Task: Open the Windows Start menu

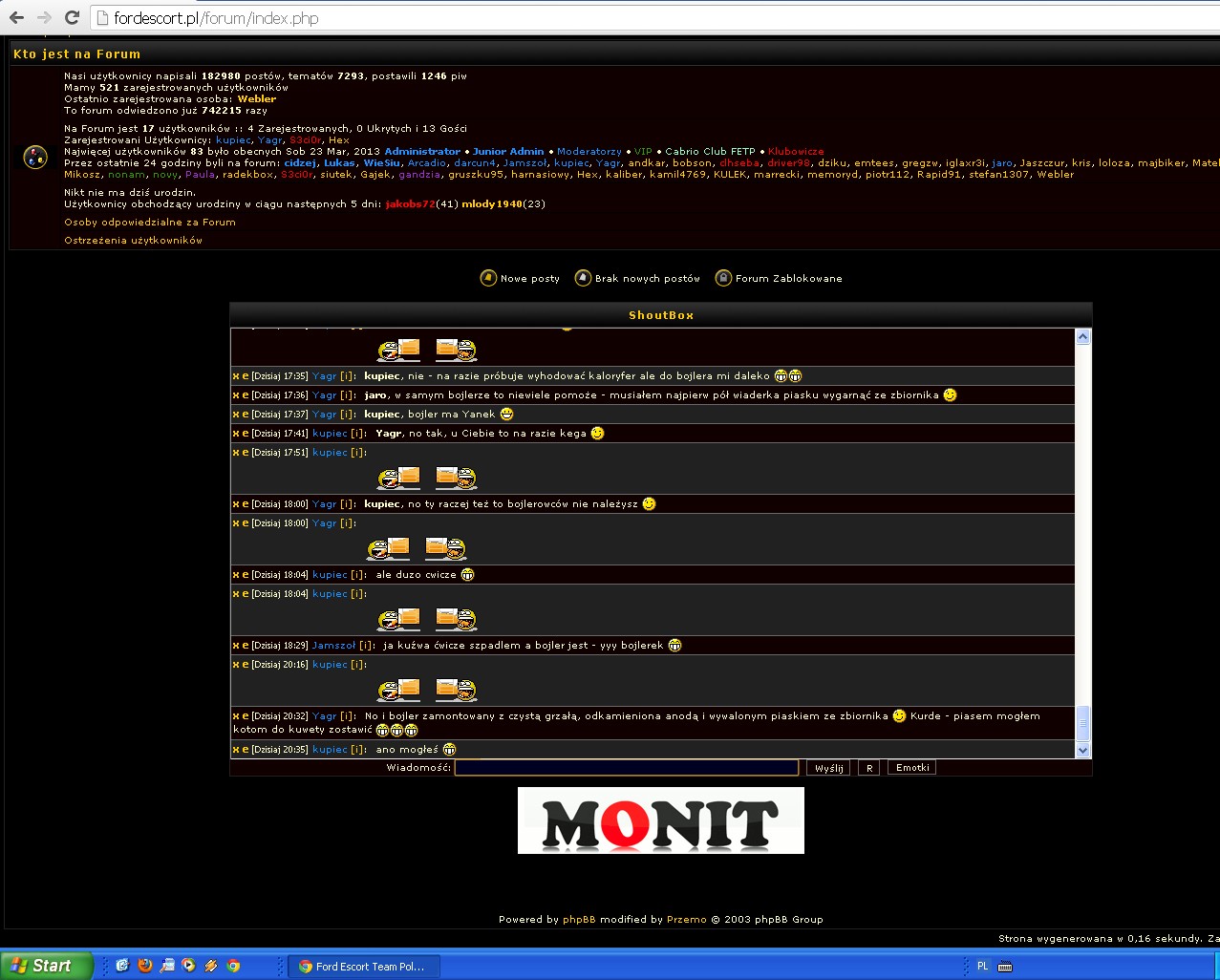Action: click(46, 966)
